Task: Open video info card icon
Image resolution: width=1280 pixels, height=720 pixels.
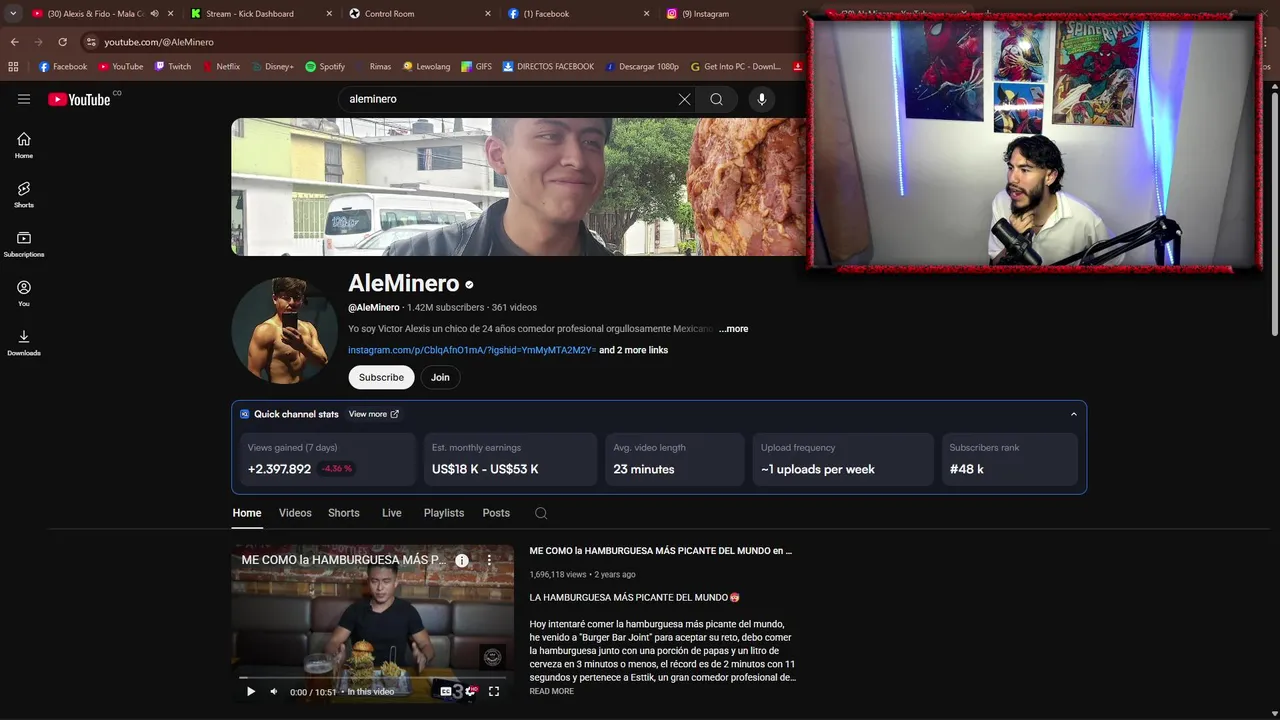Action: [462, 560]
